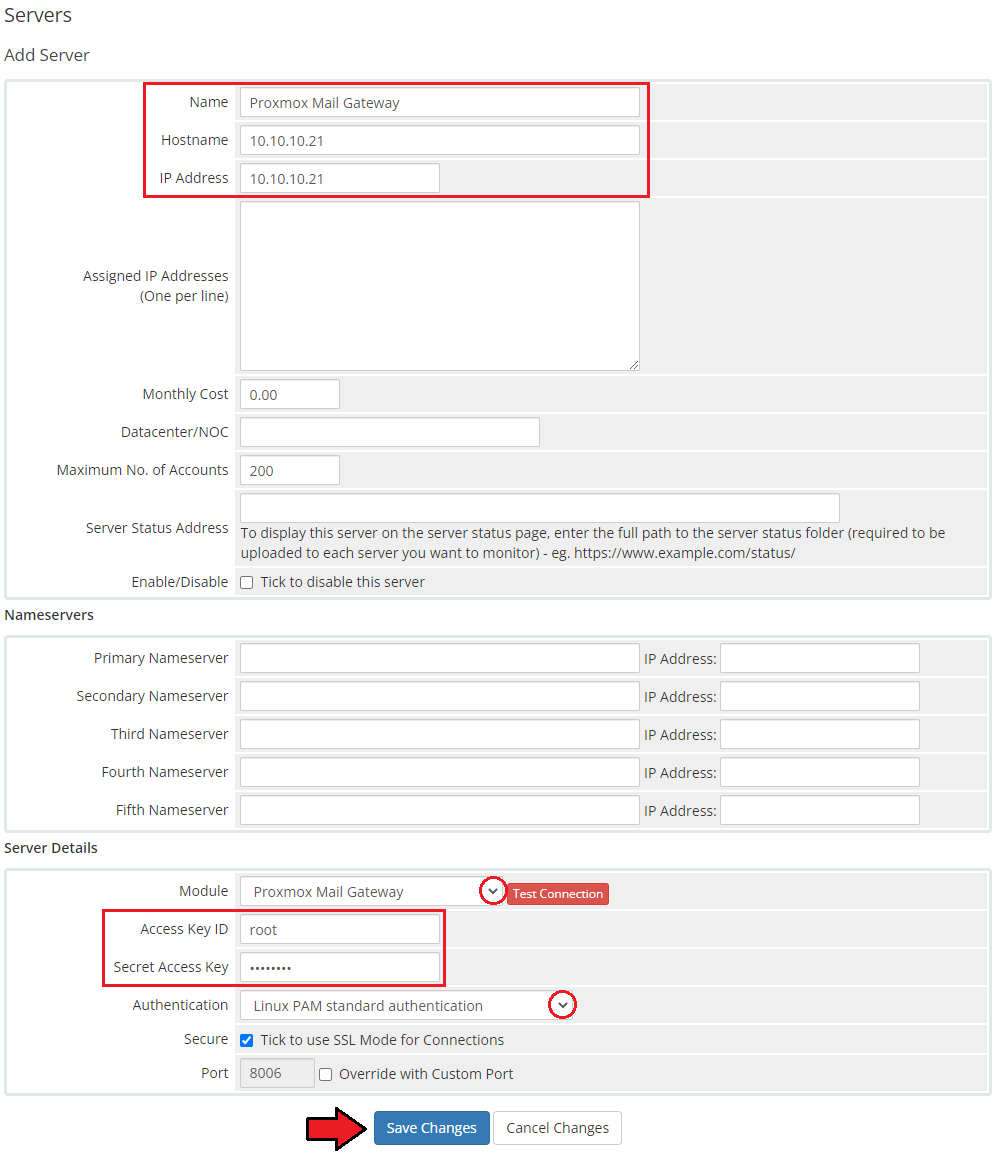Image resolution: width=995 pixels, height=1169 pixels.
Task: Click the Save Changes button
Action: click(x=432, y=1128)
